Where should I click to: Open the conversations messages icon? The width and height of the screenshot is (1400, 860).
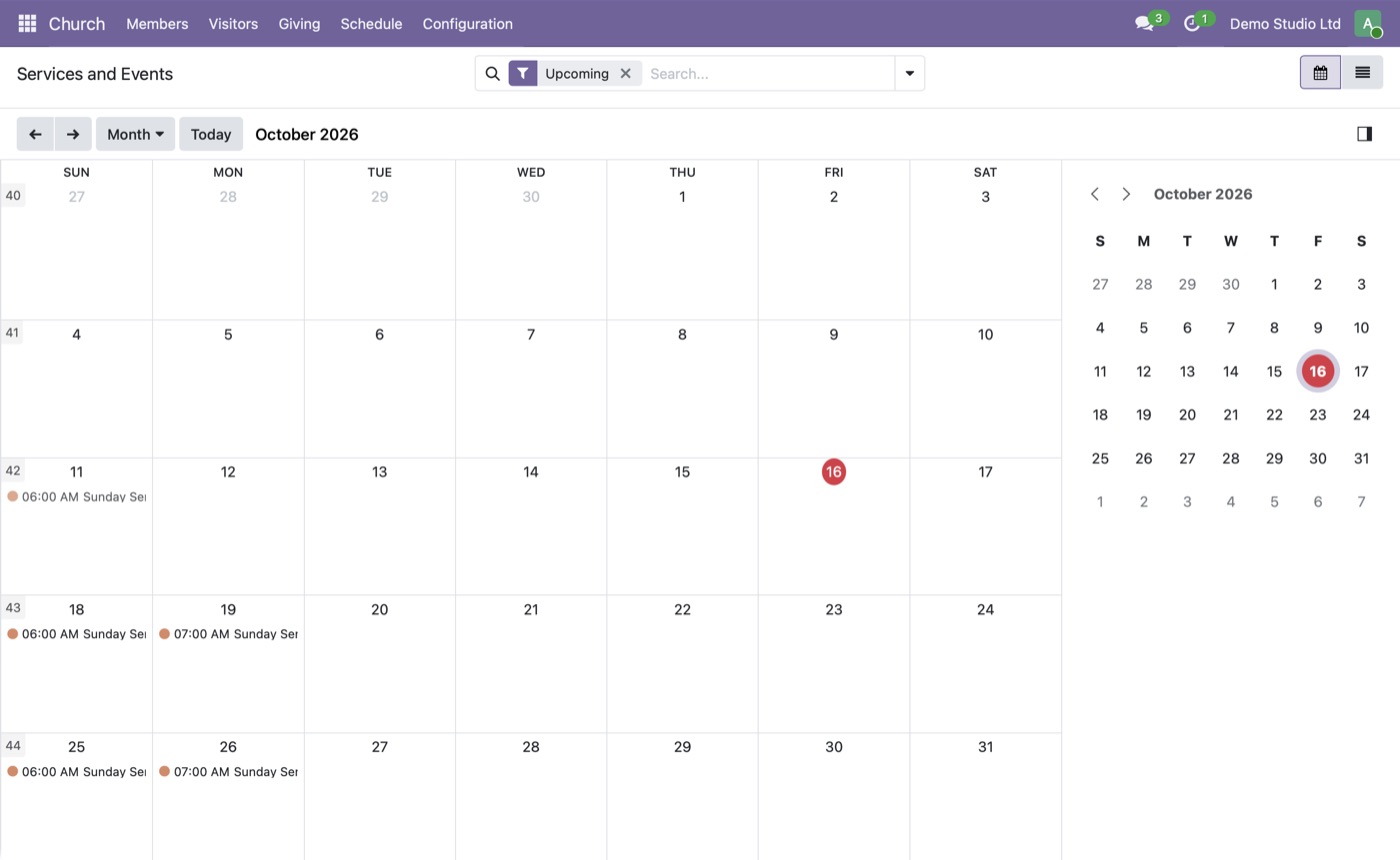point(1144,23)
